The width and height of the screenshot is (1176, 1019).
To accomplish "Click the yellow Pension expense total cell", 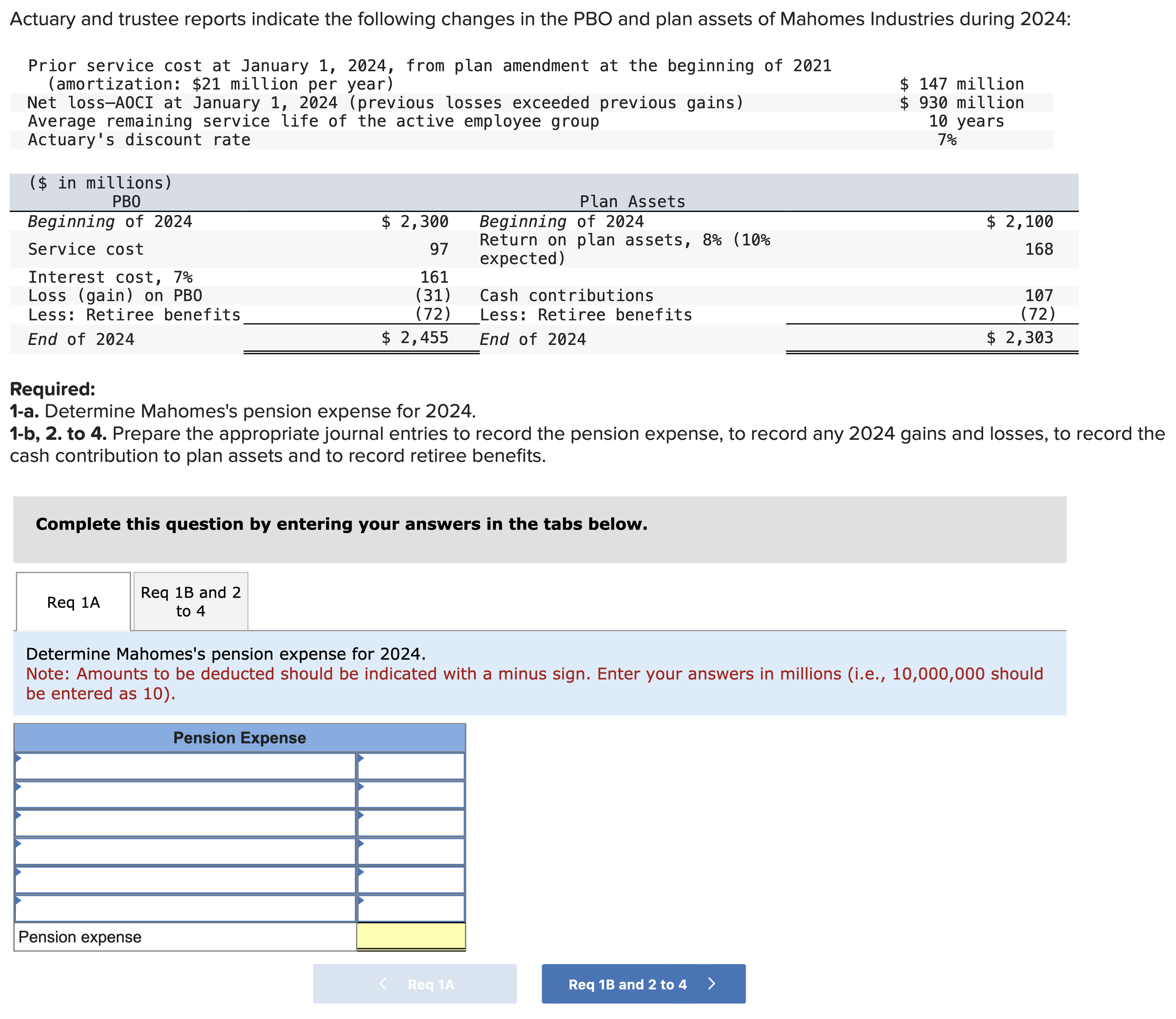I will click(x=411, y=936).
